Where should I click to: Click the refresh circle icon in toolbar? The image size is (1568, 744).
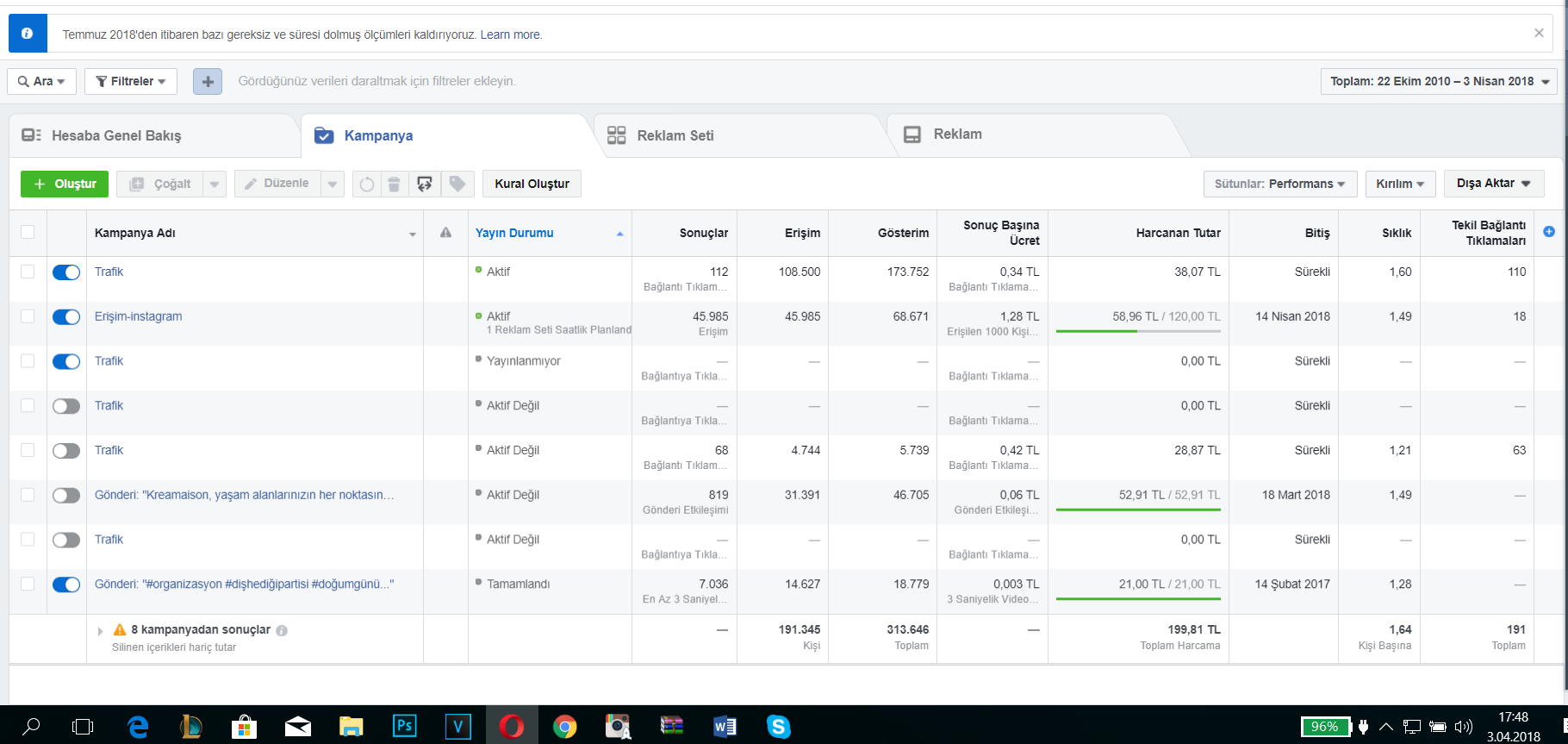(x=366, y=184)
